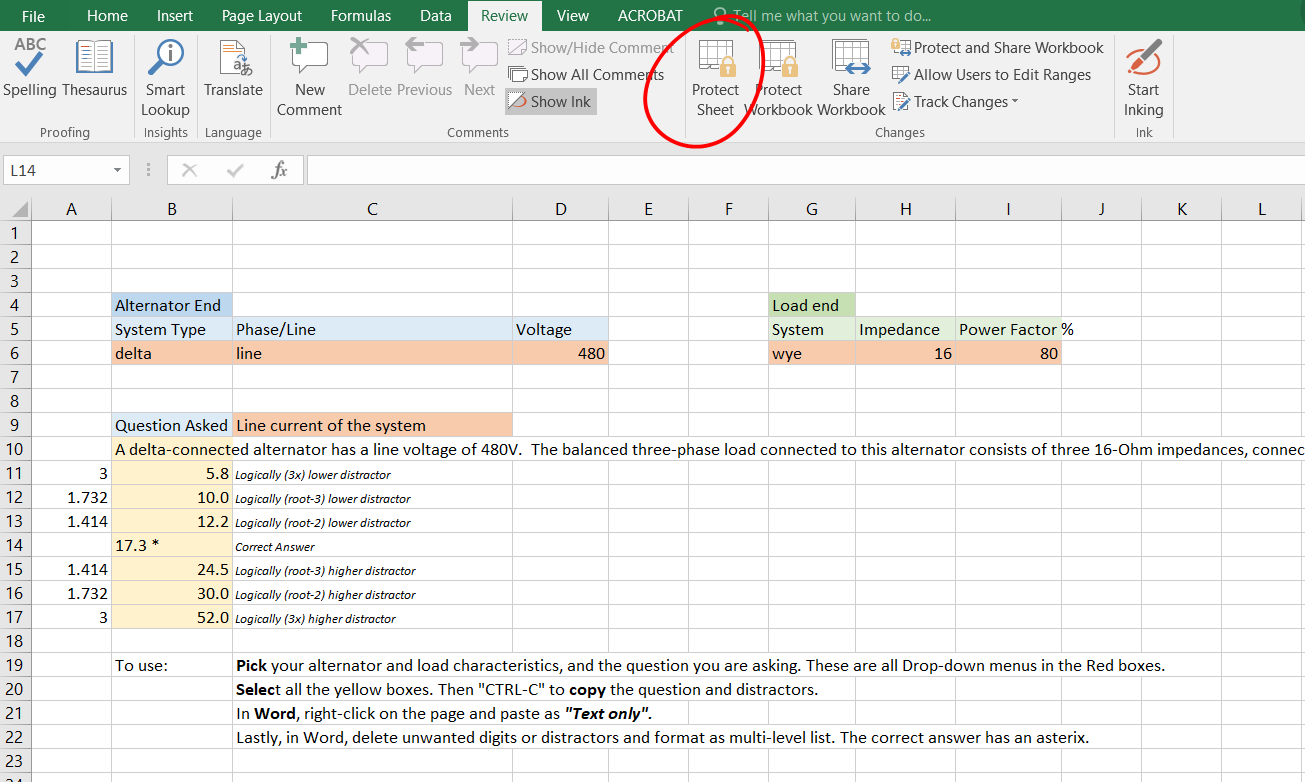Click the 24.5 distractor cell
The height and width of the screenshot is (782, 1305).
172,569
